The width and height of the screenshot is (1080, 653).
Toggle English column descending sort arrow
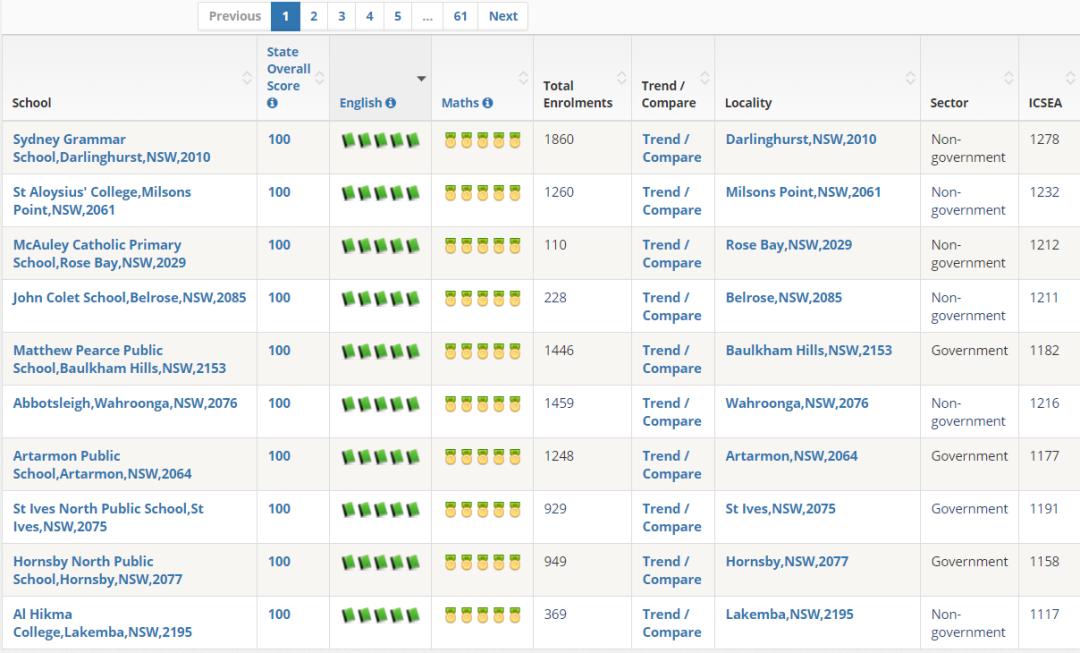pyautogui.click(x=422, y=79)
